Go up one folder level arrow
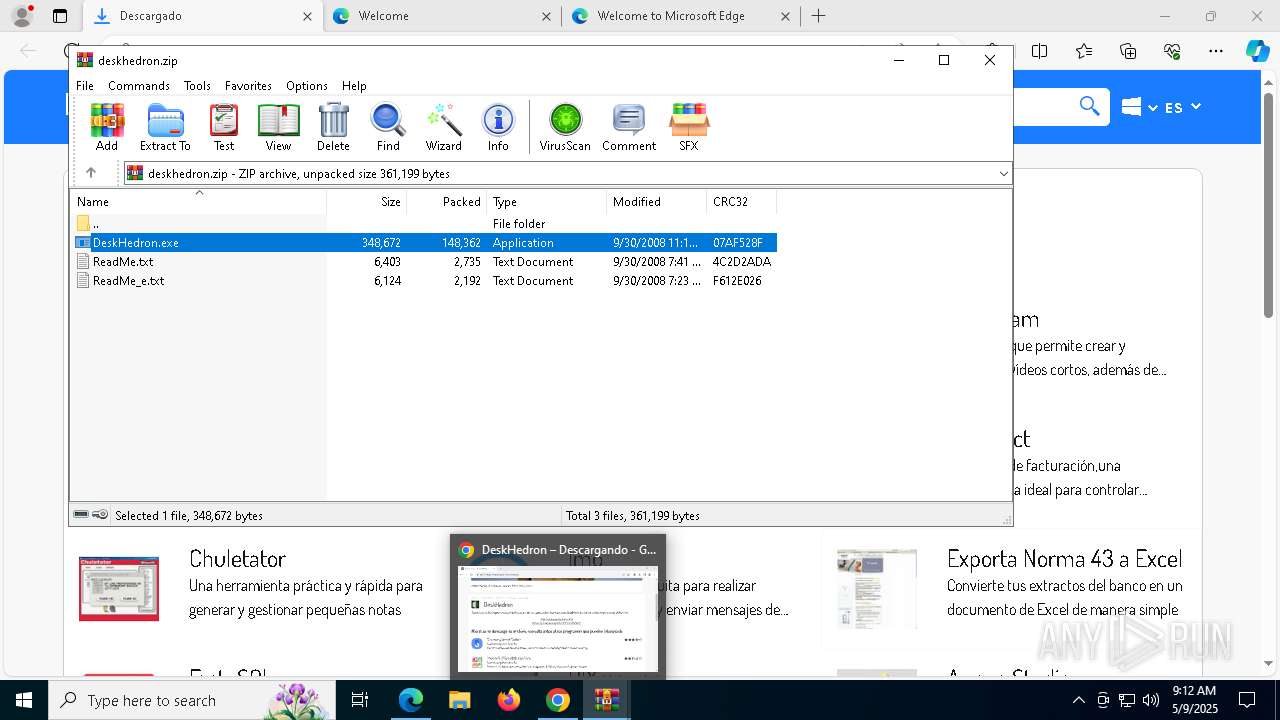This screenshot has height=720, width=1280. [91, 173]
